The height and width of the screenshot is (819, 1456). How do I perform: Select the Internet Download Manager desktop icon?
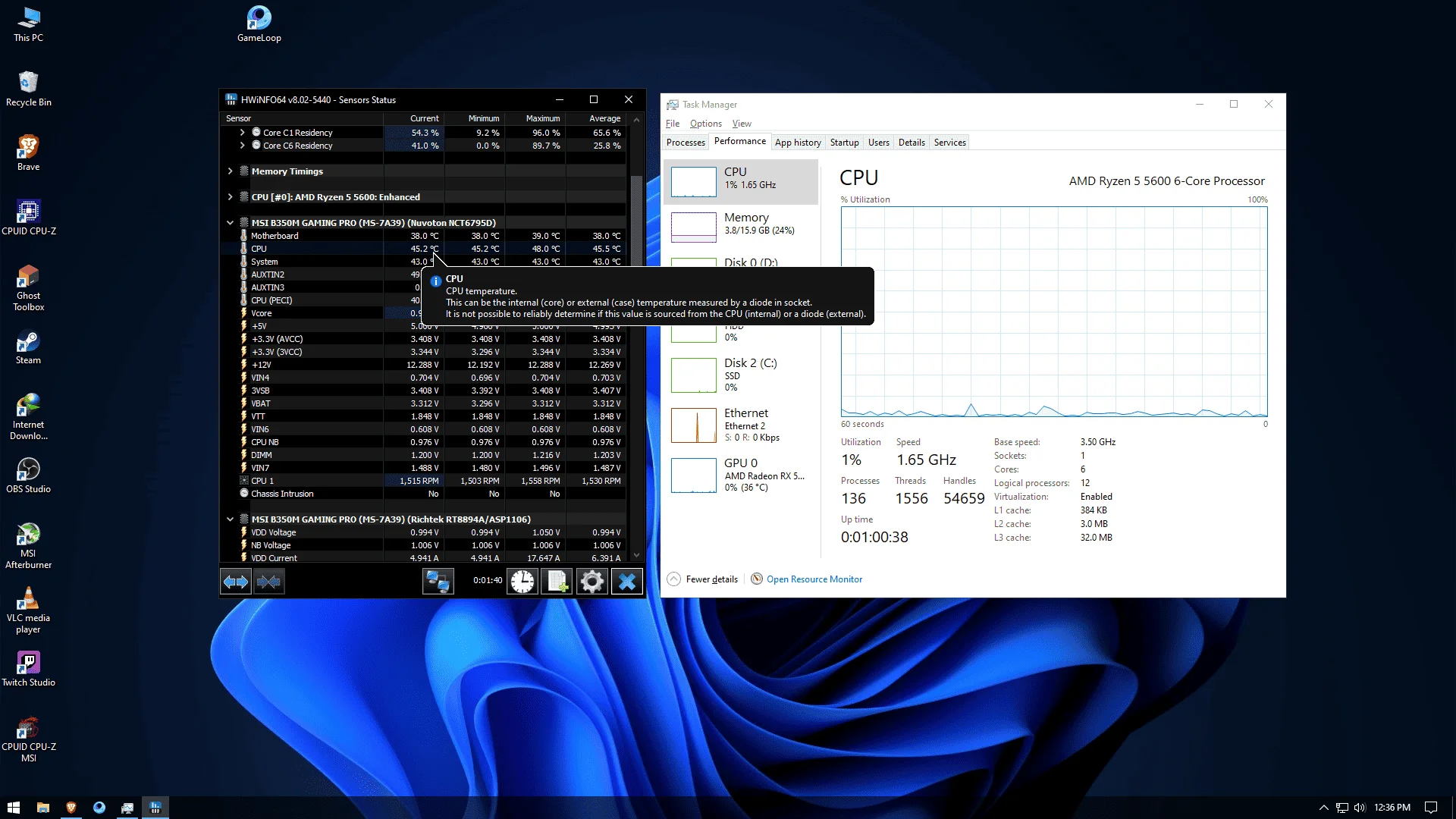point(28,417)
